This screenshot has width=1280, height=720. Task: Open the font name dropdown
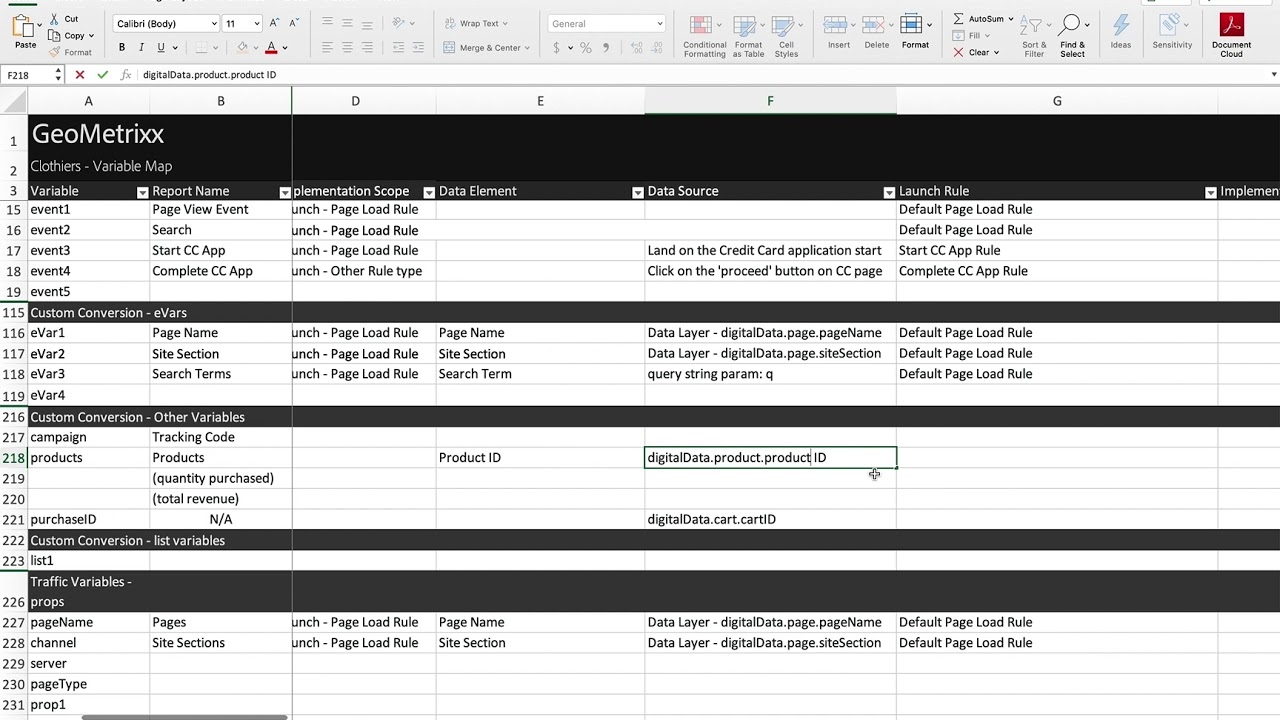(214, 23)
